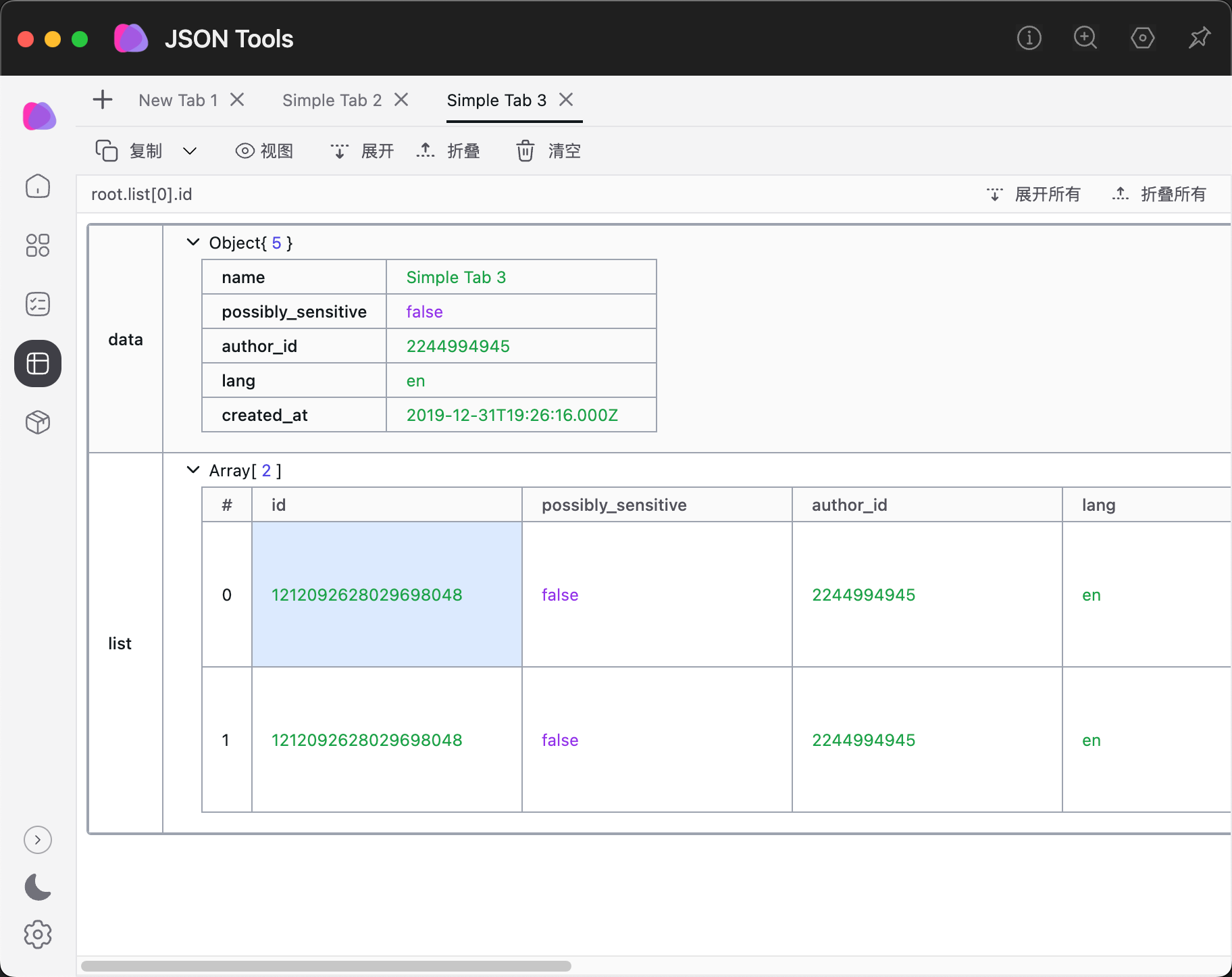
Task: Click the 折叠 collapse button
Action: click(x=448, y=151)
